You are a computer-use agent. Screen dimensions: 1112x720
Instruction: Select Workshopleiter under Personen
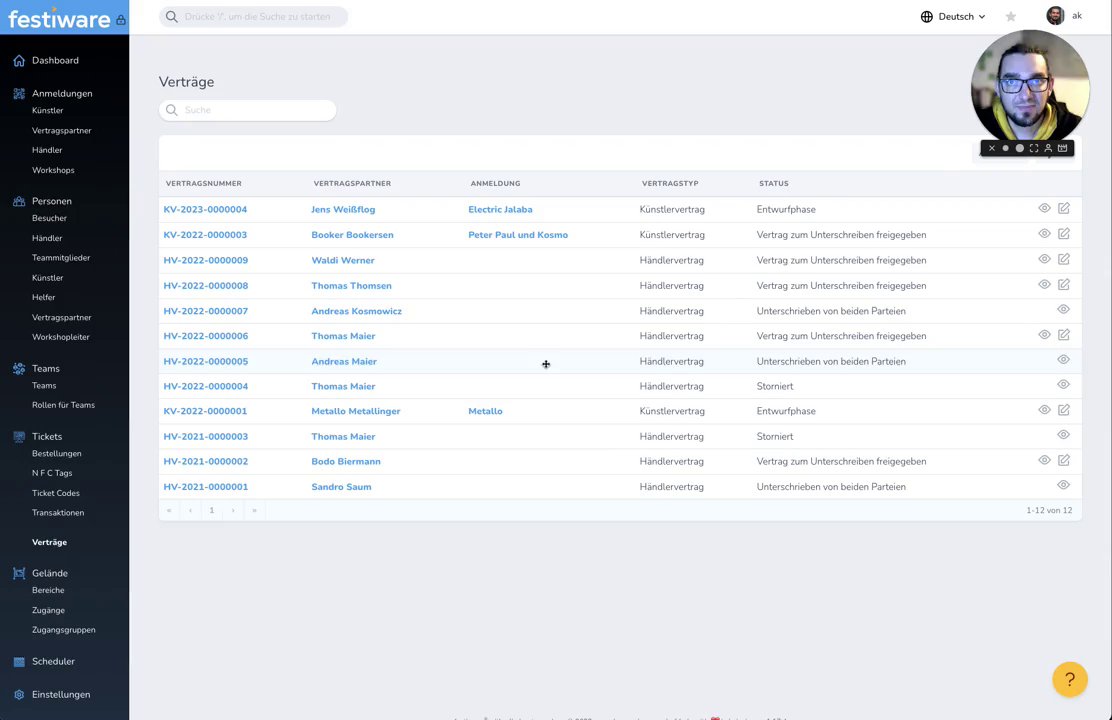[x=60, y=337]
